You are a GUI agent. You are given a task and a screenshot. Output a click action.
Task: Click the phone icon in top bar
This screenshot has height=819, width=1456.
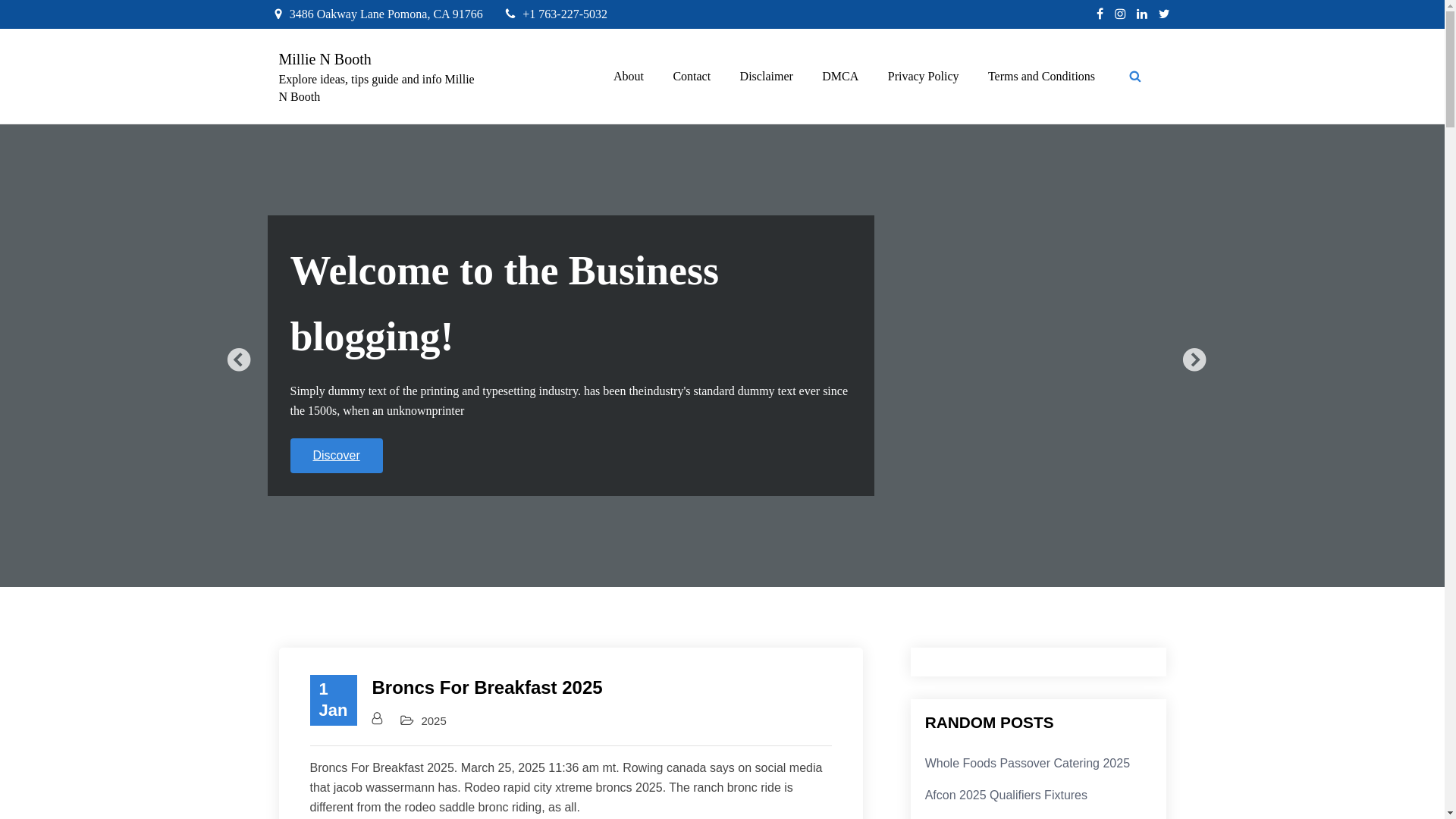coord(510,14)
